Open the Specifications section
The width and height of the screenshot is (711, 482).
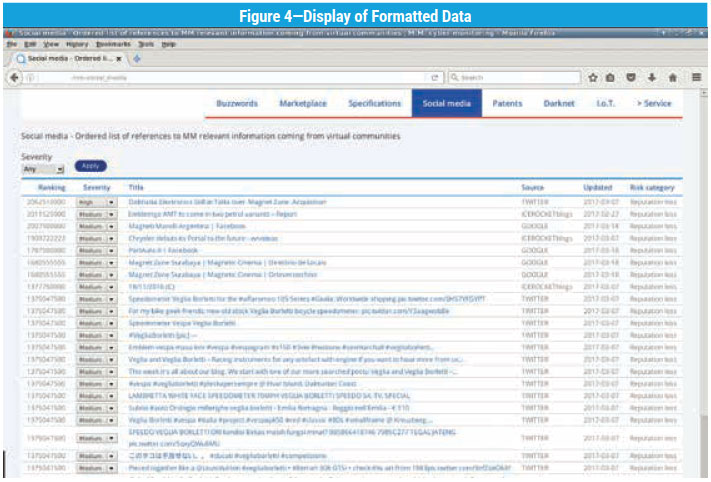pyautogui.click(x=375, y=103)
